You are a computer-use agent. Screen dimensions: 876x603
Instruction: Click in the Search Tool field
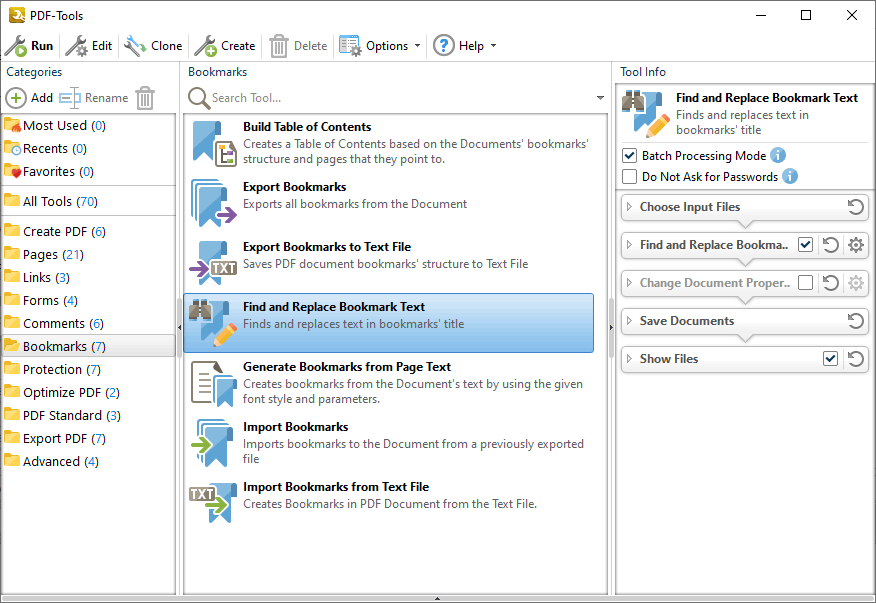(x=390, y=98)
